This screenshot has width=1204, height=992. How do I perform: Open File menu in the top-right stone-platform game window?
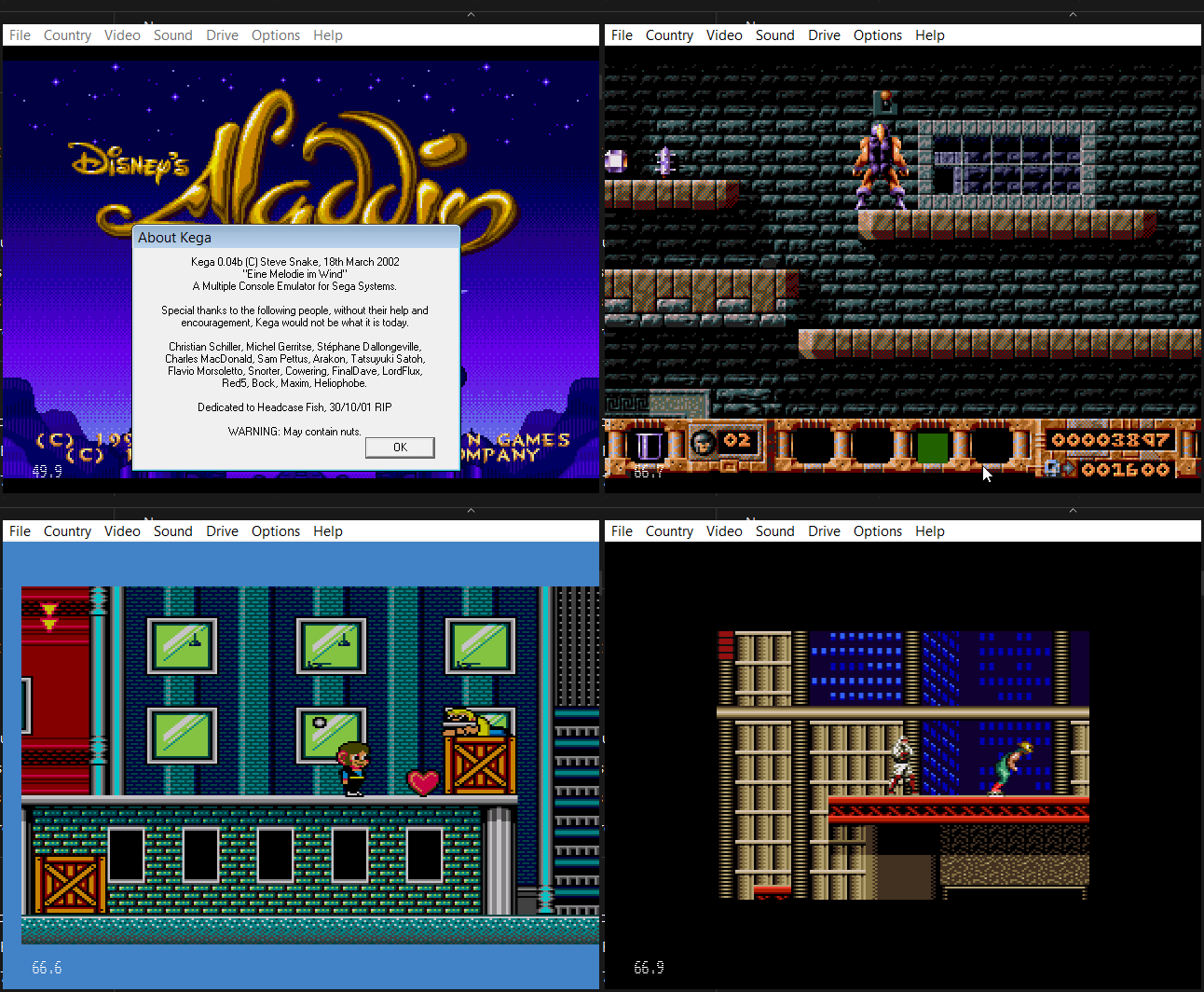[x=622, y=35]
